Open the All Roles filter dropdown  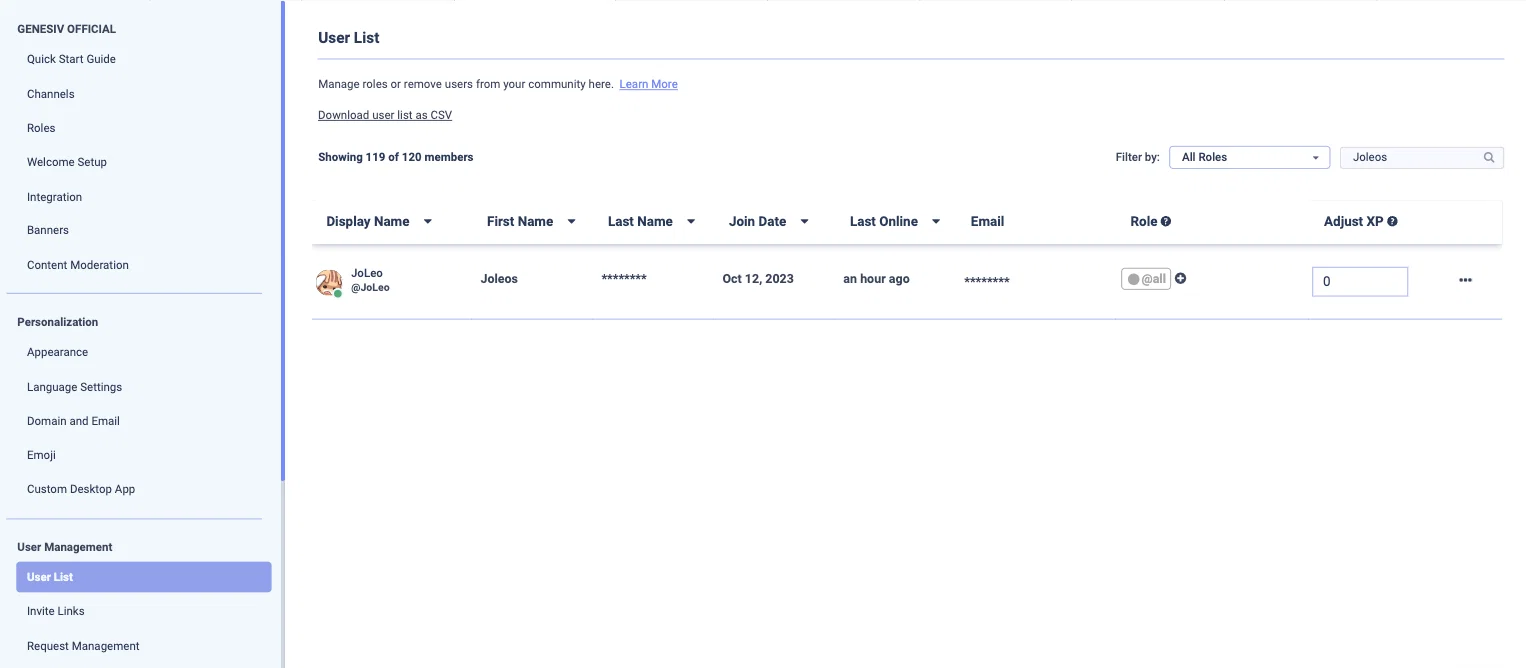(x=1249, y=157)
